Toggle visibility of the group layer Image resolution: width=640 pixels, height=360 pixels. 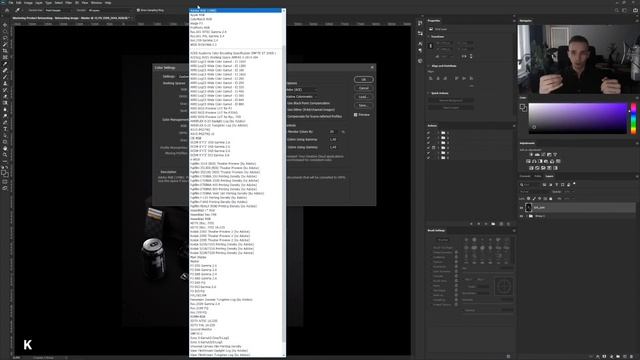[x=521, y=216]
